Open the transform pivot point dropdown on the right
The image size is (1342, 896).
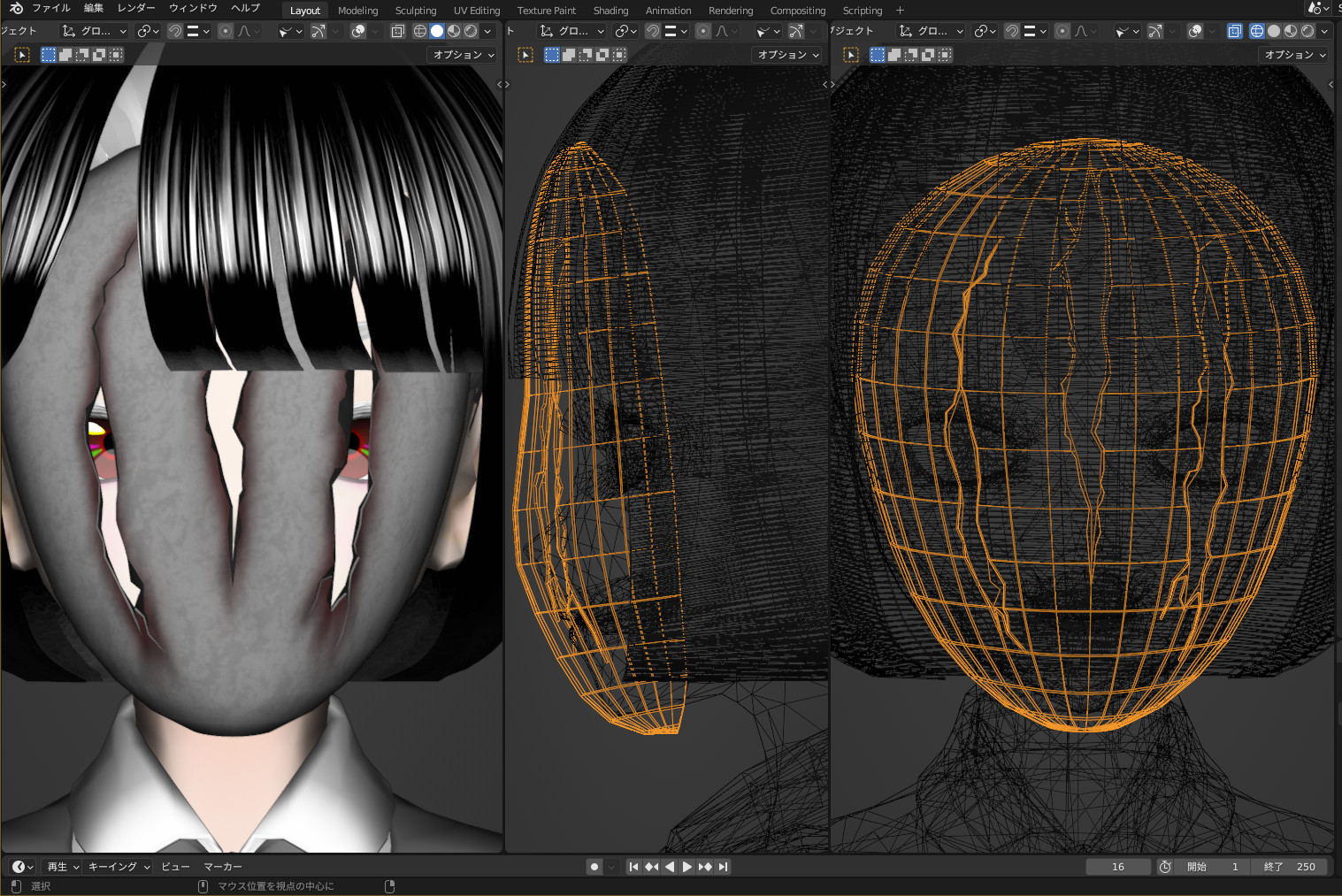[x=985, y=30]
